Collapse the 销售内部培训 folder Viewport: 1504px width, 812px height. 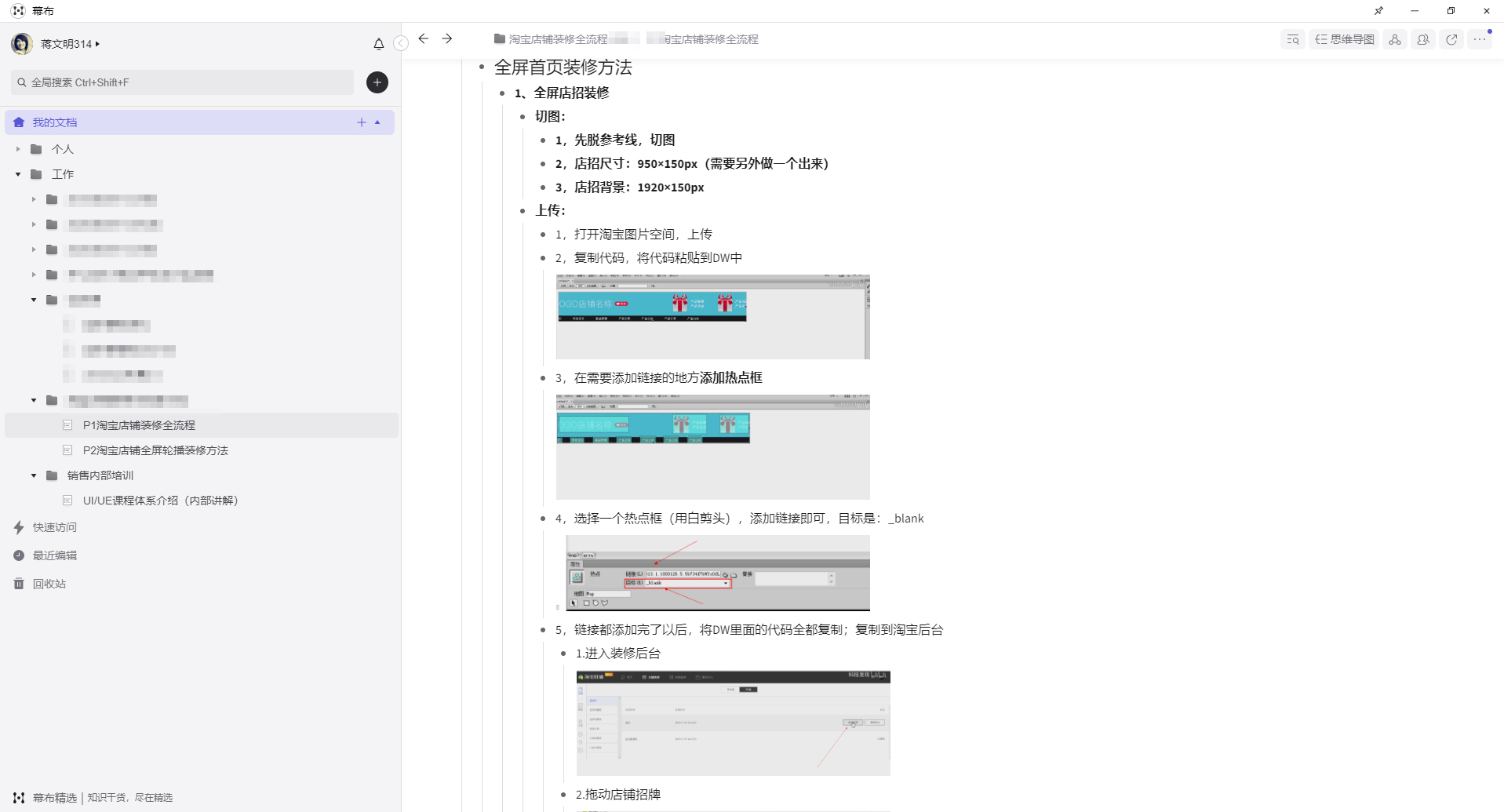pos(34,475)
